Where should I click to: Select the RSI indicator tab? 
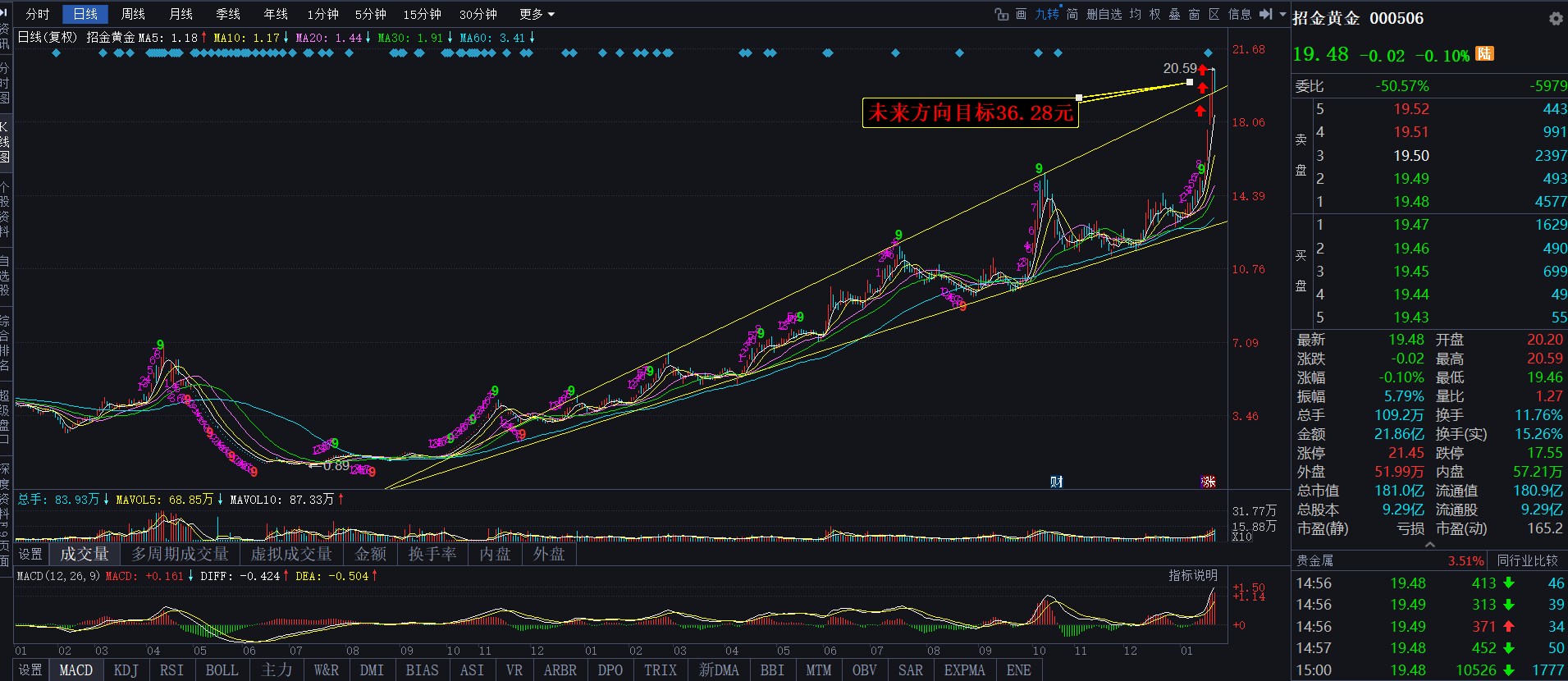pos(171,670)
